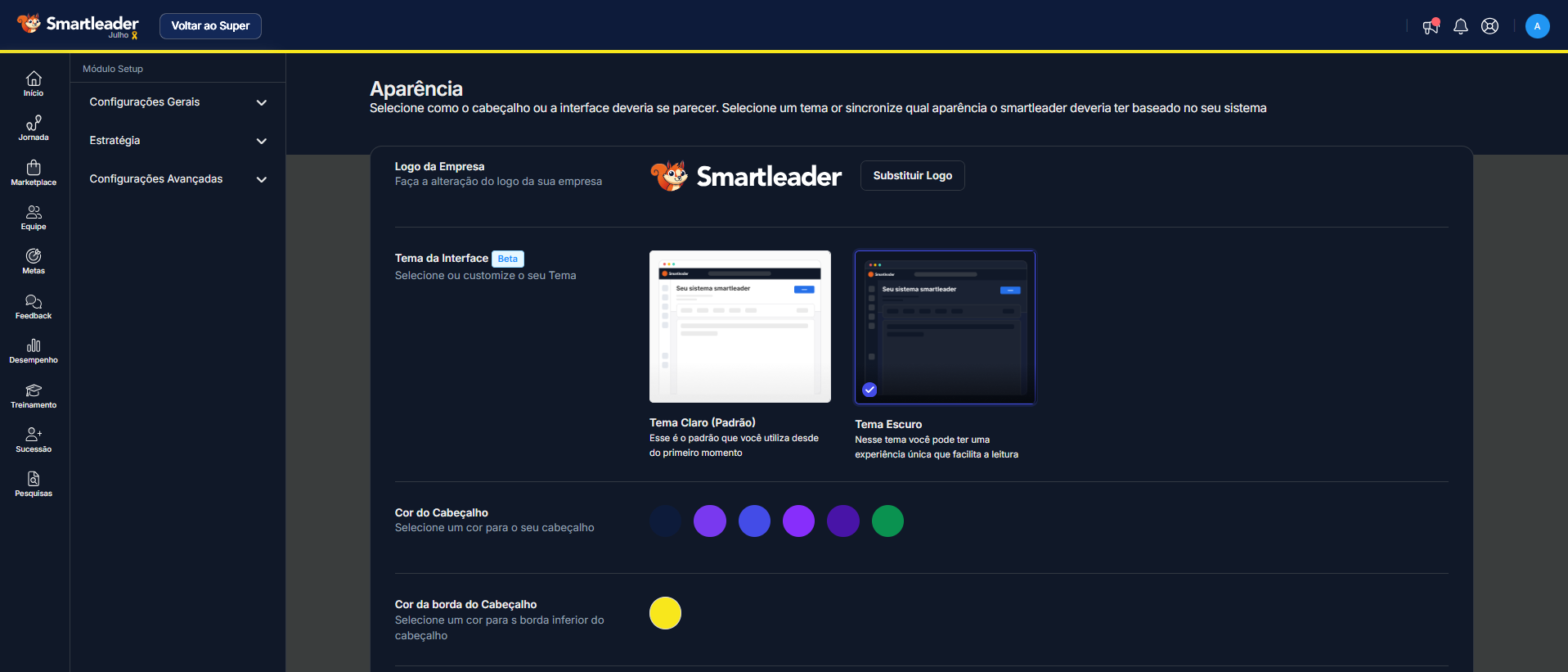Click the Cor do Cabeçalho label
Viewport: 1568px width, 672px height.
pos(442,512)
